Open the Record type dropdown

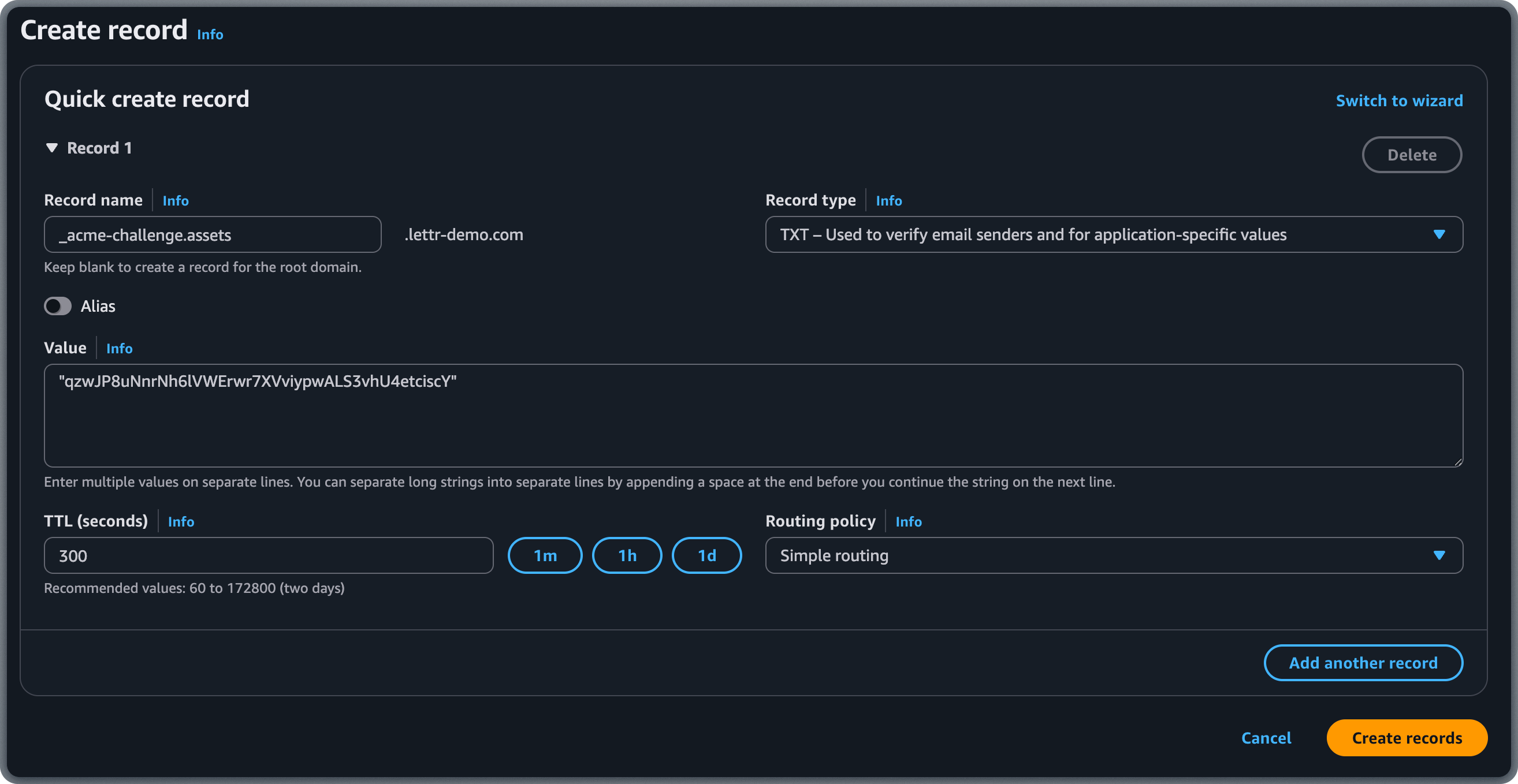[x=1439, y=234]
